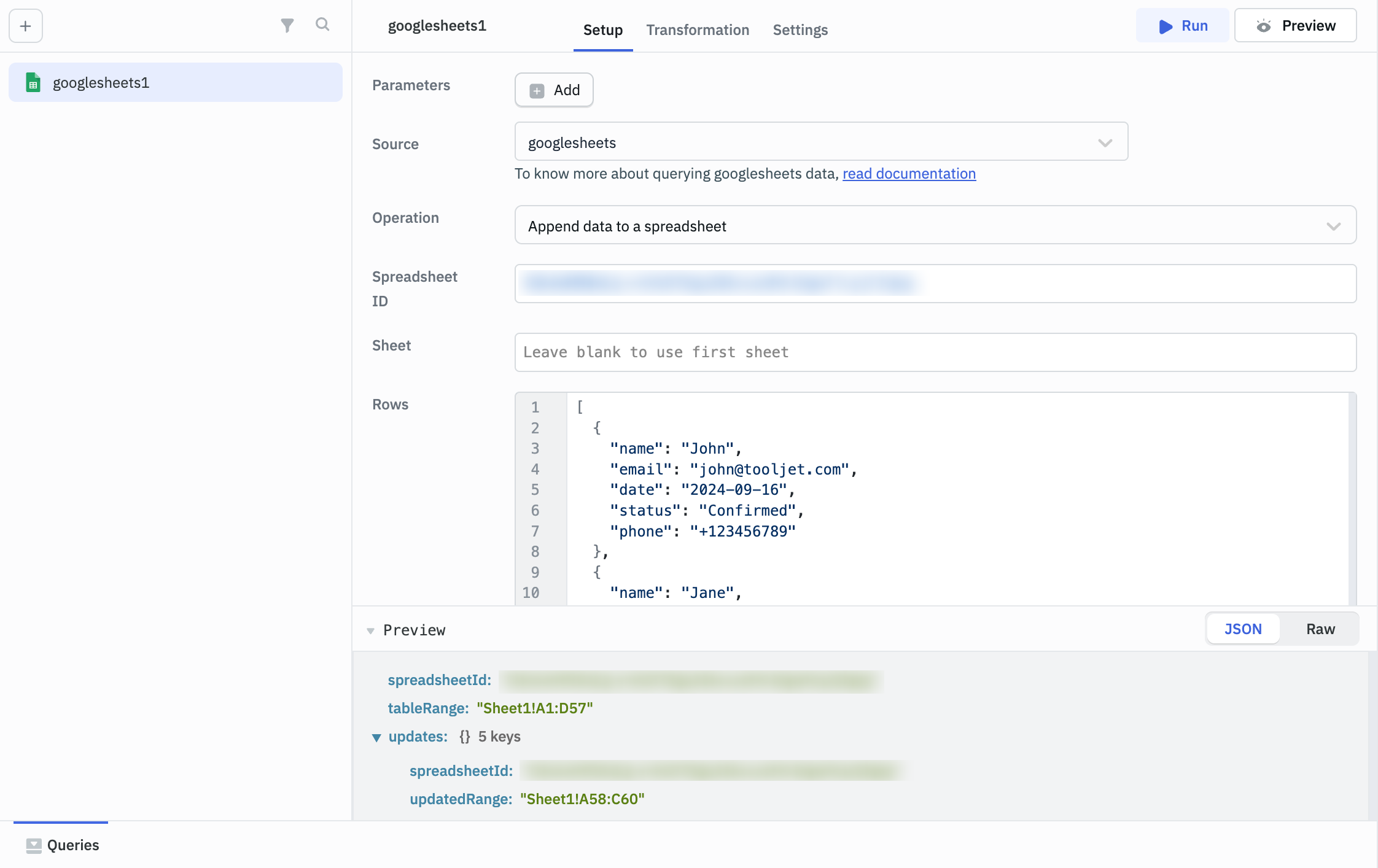Click the filter icon in the query panel
This screenshot has width=1378, height=868.
[287, 25]
